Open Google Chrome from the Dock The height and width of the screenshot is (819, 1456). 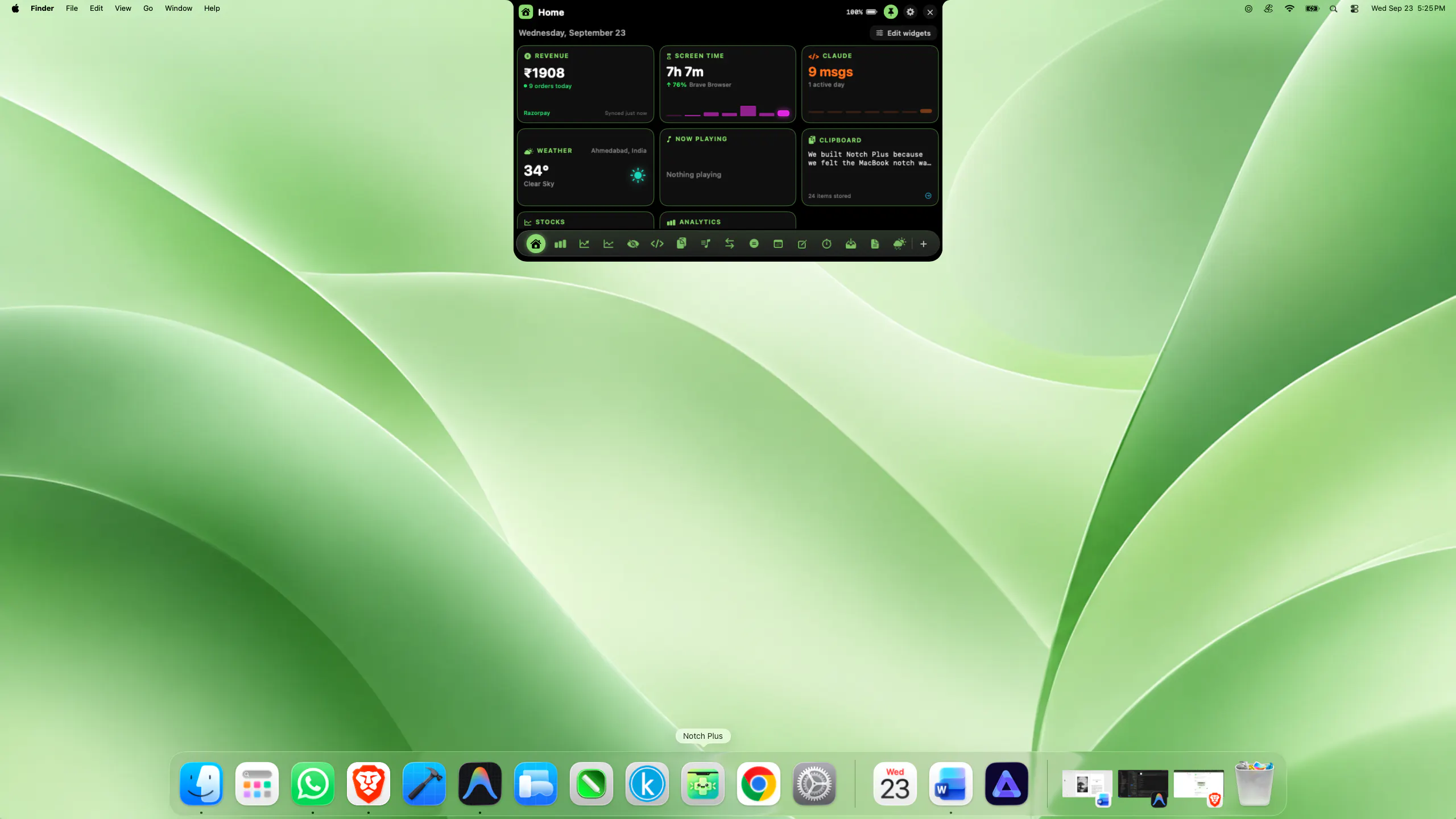[x=759, y=784]
